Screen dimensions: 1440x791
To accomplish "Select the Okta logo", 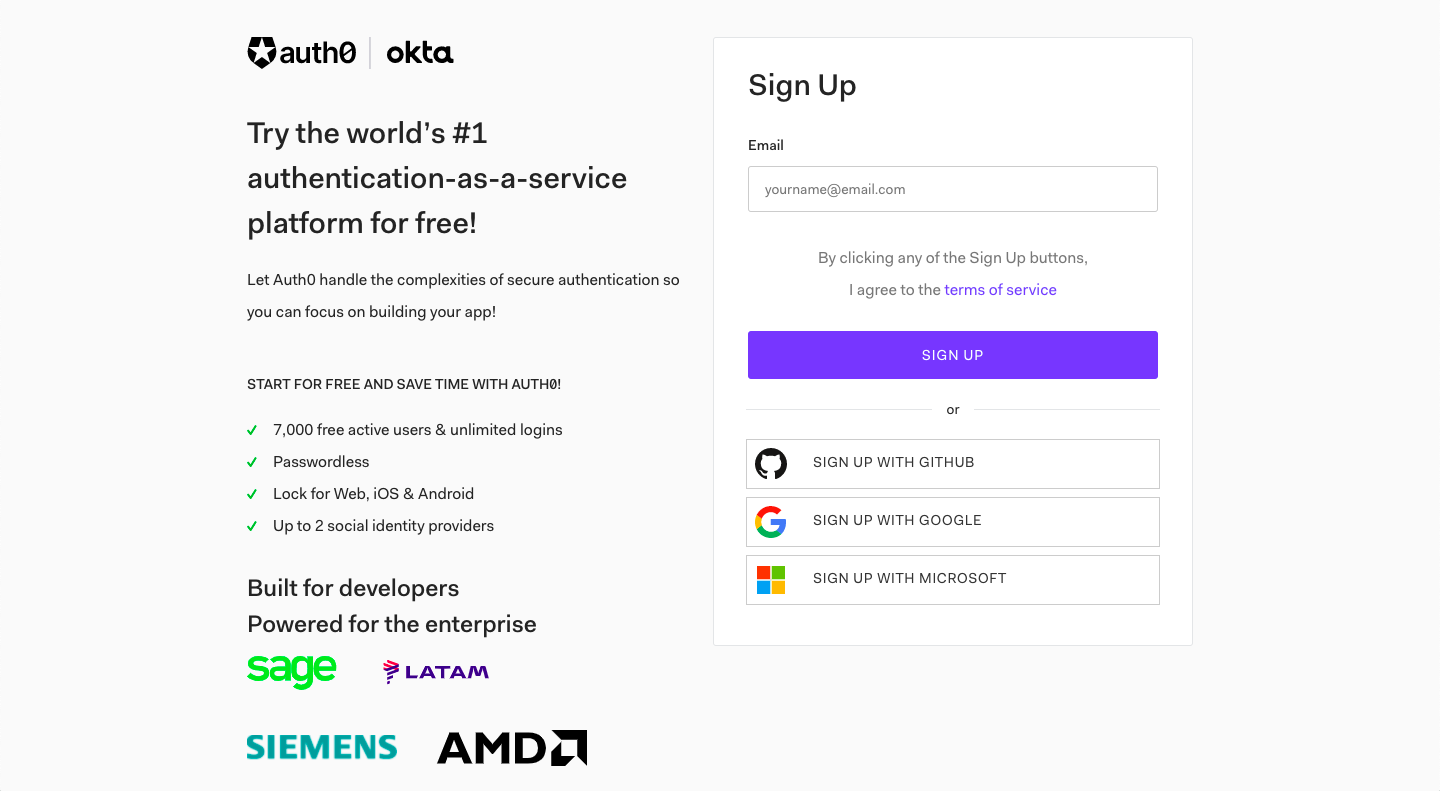I will click(x=419, y=52).
